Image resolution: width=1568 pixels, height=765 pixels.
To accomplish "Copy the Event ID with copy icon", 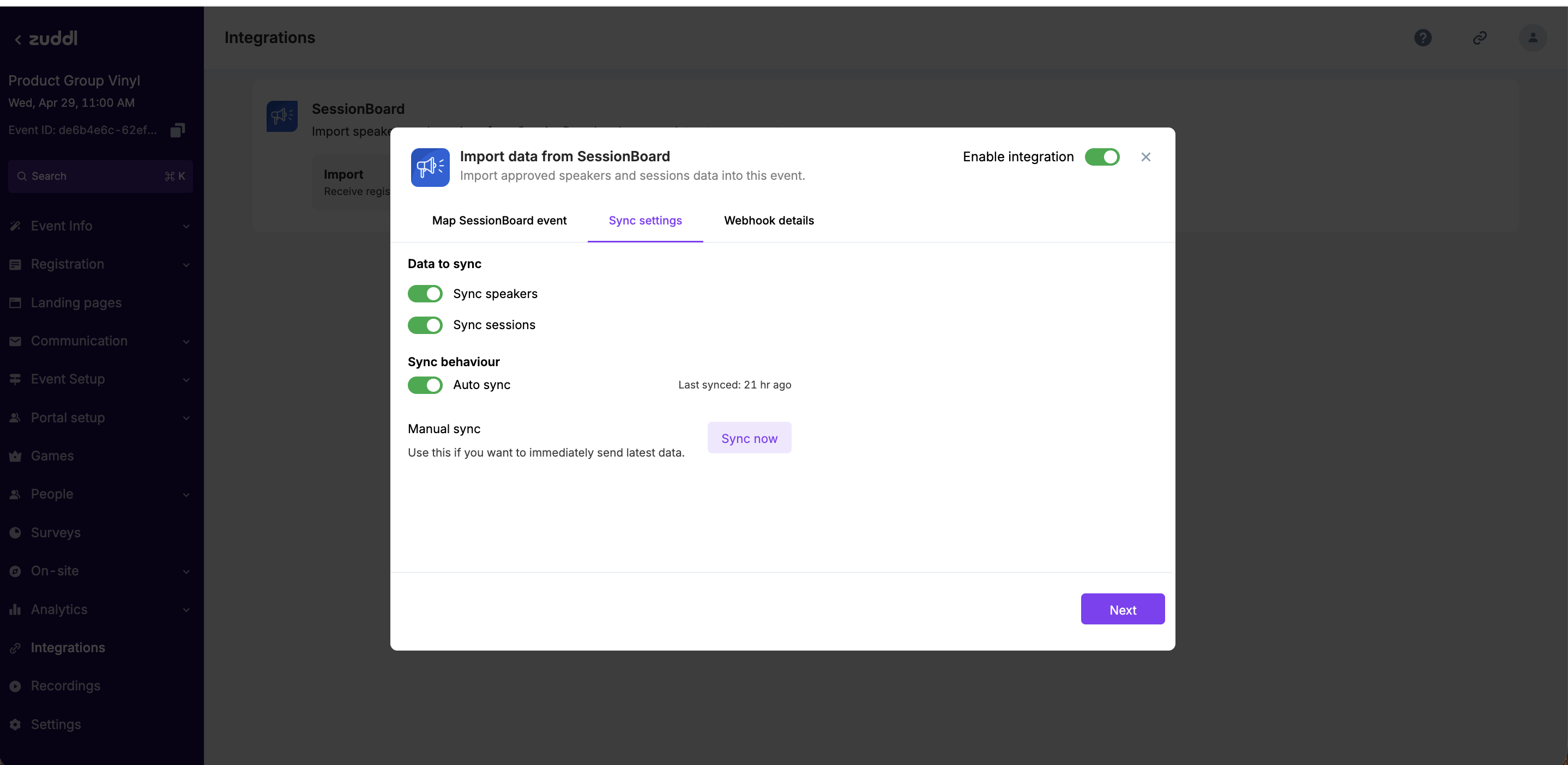I will point(178,130).
